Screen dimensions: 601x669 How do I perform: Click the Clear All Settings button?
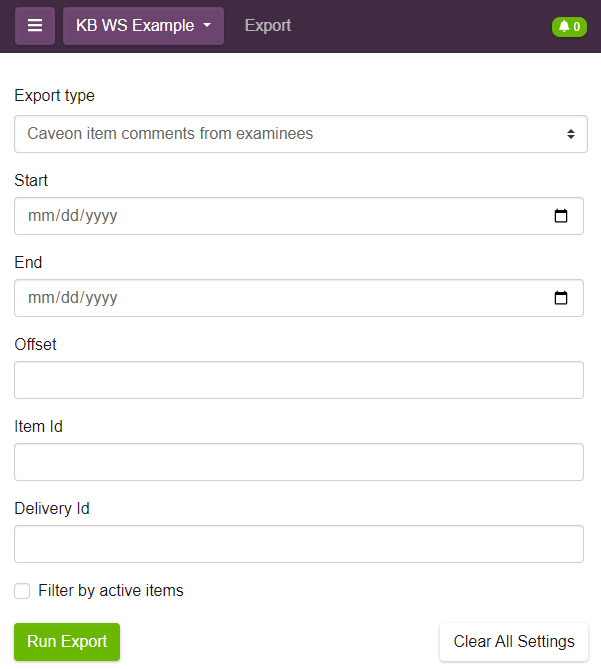click(514, 642)
